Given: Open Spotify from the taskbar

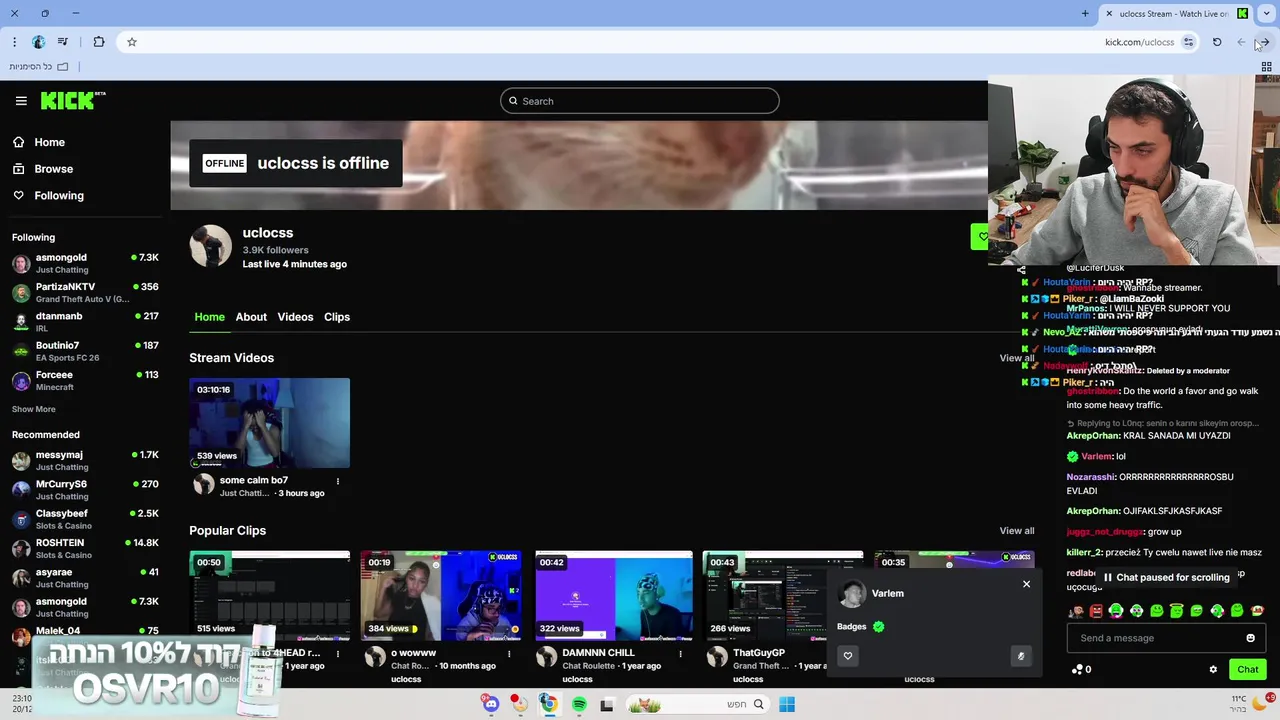Looking at the screenshot, I should pos(579,705).
